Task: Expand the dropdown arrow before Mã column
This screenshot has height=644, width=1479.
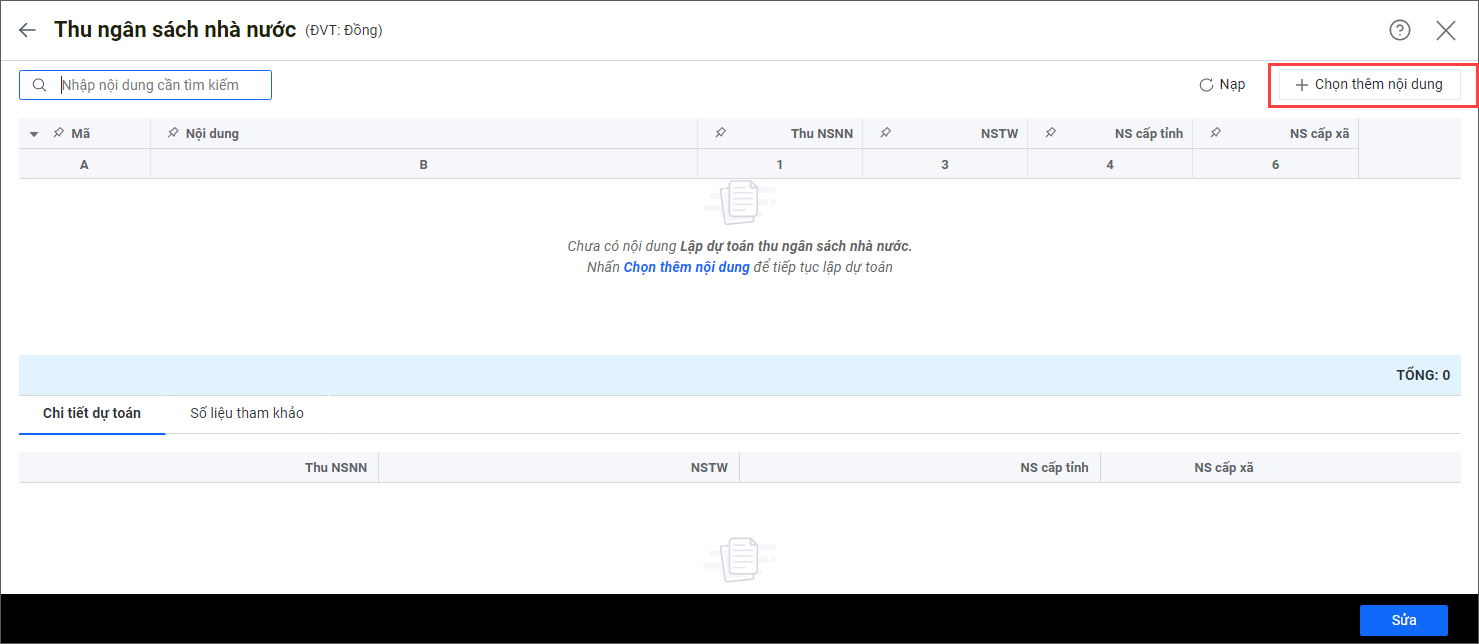Action: [x=34, y=134]
